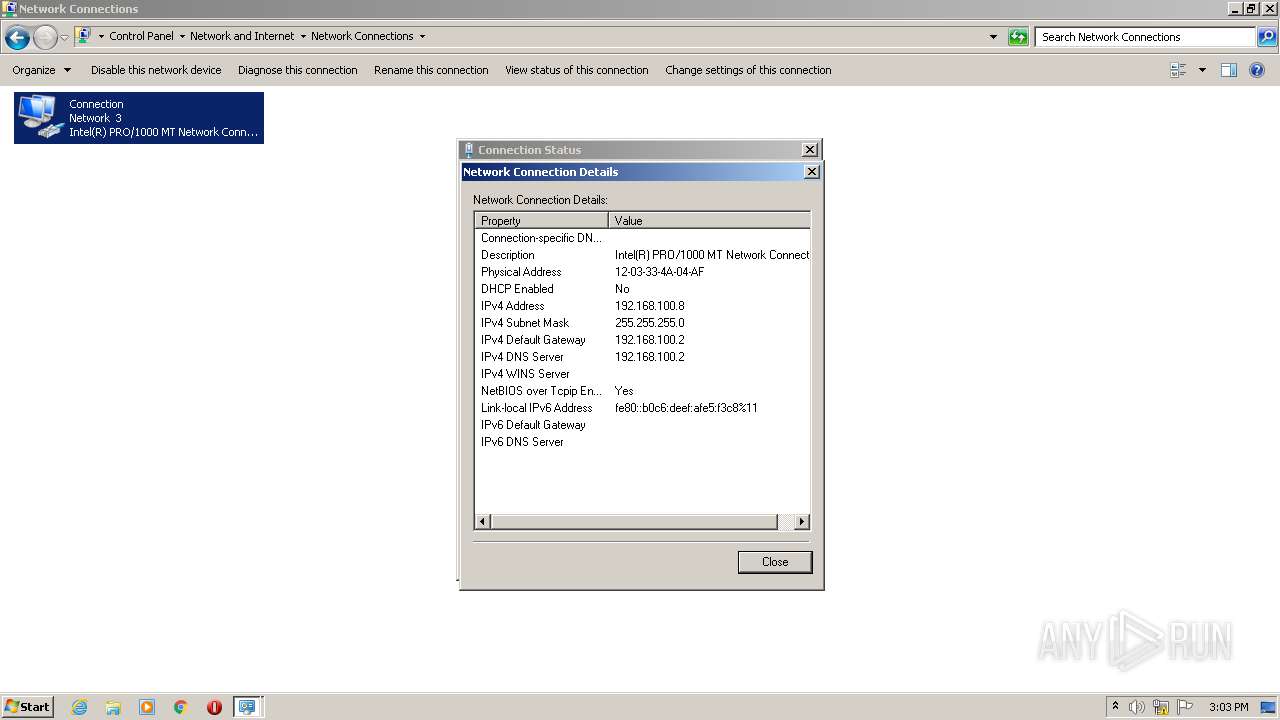Click Disable this network device

point(156,70)
